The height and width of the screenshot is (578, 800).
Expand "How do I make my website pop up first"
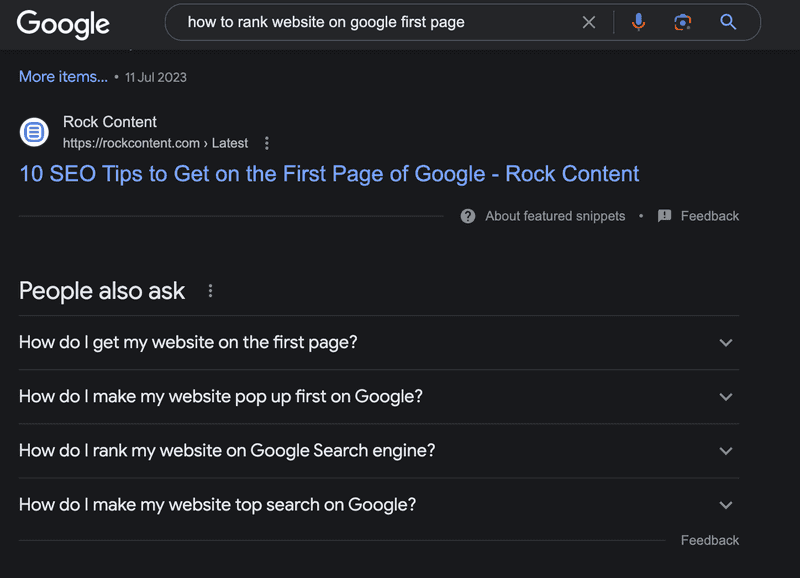tap(379, 397)
